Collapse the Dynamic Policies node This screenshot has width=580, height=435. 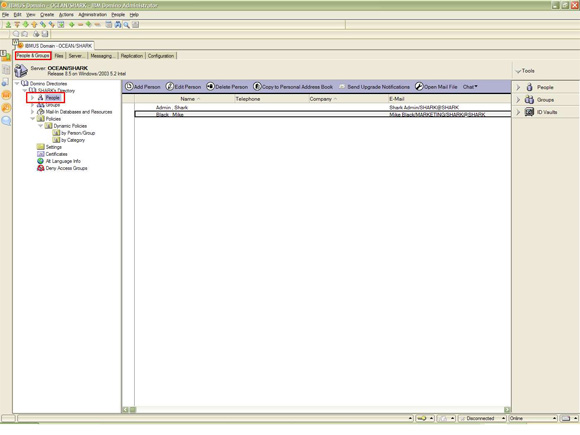(41, 126)
